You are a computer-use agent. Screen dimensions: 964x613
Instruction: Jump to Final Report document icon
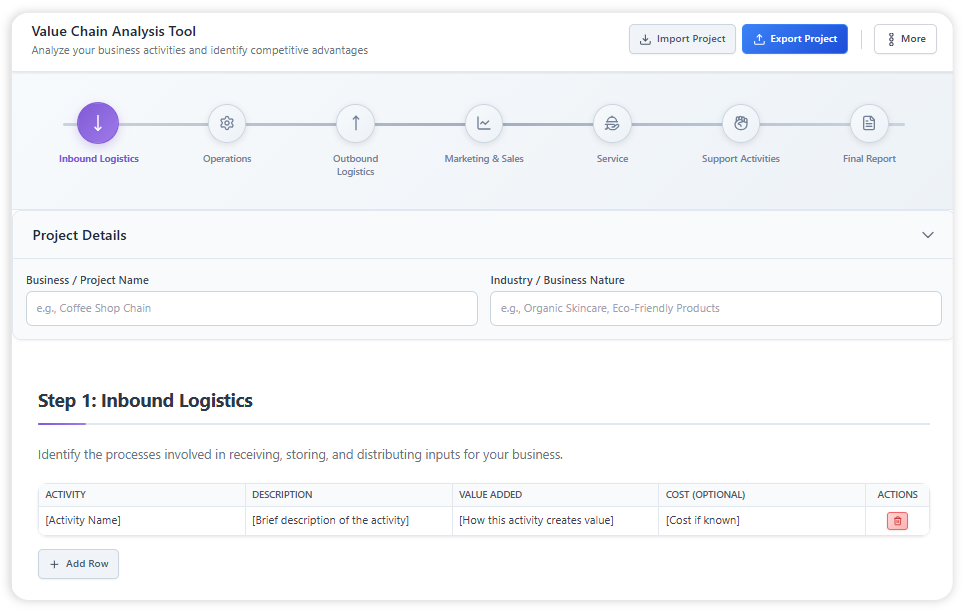pyautogui.click(x=869, y=124)
